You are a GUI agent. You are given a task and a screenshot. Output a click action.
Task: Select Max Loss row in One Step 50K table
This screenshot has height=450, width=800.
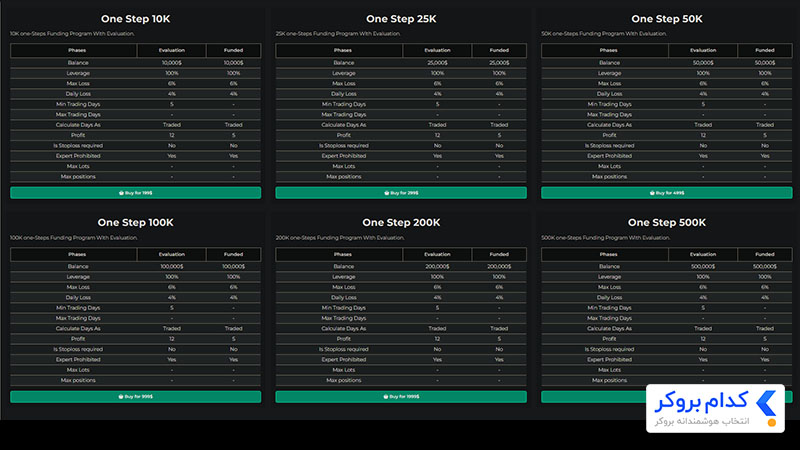(x=667, y=83)
